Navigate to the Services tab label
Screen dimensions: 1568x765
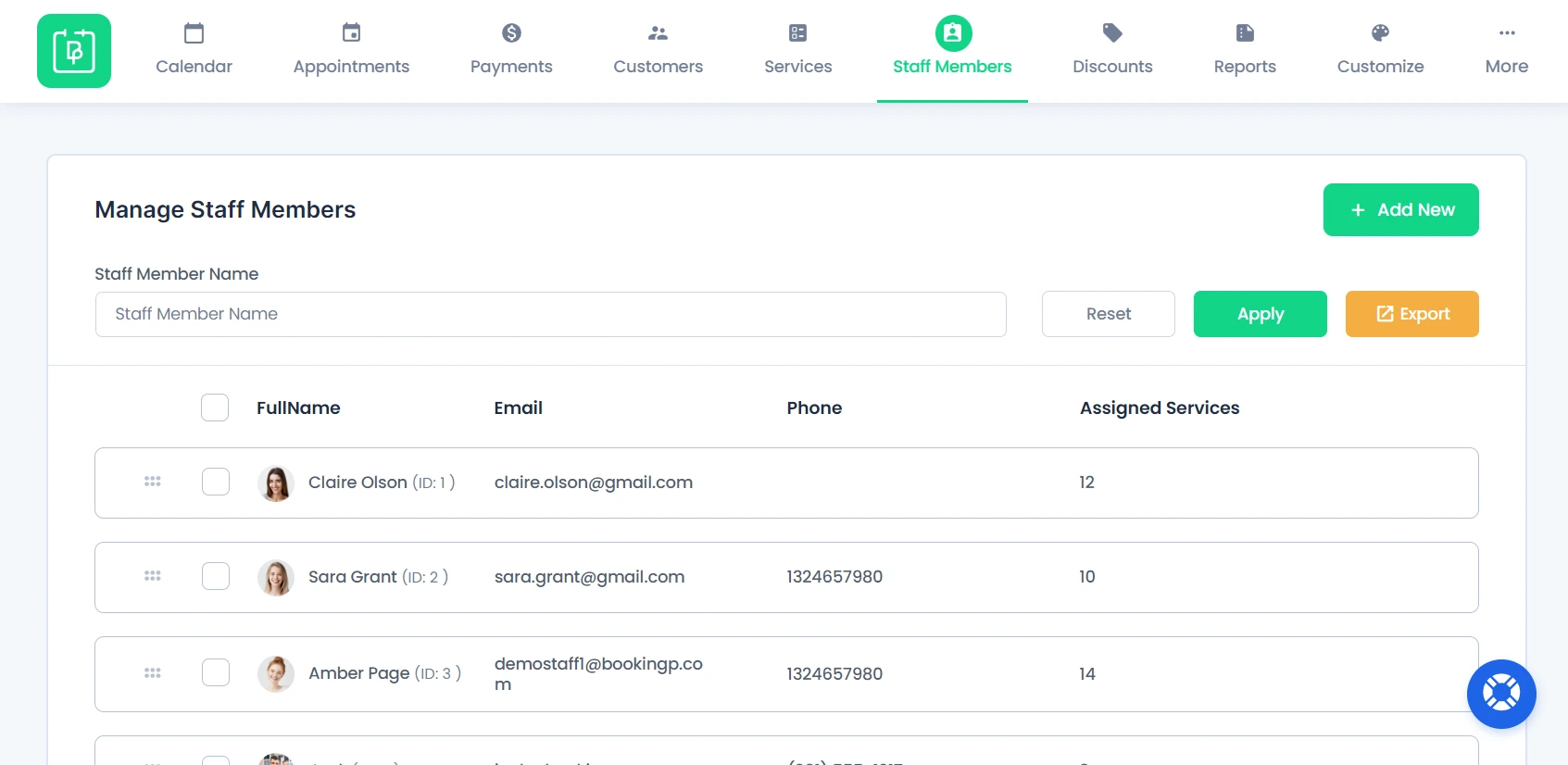click(797, 67)
